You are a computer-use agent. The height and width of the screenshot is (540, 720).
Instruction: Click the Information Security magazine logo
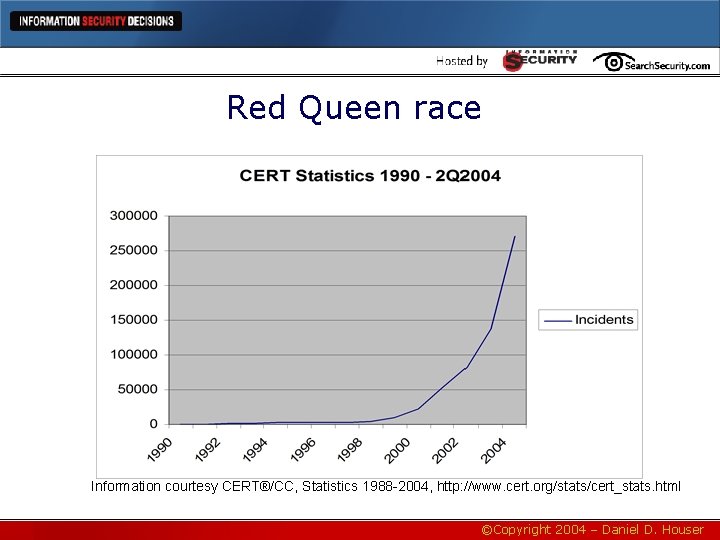coord(540,61)
